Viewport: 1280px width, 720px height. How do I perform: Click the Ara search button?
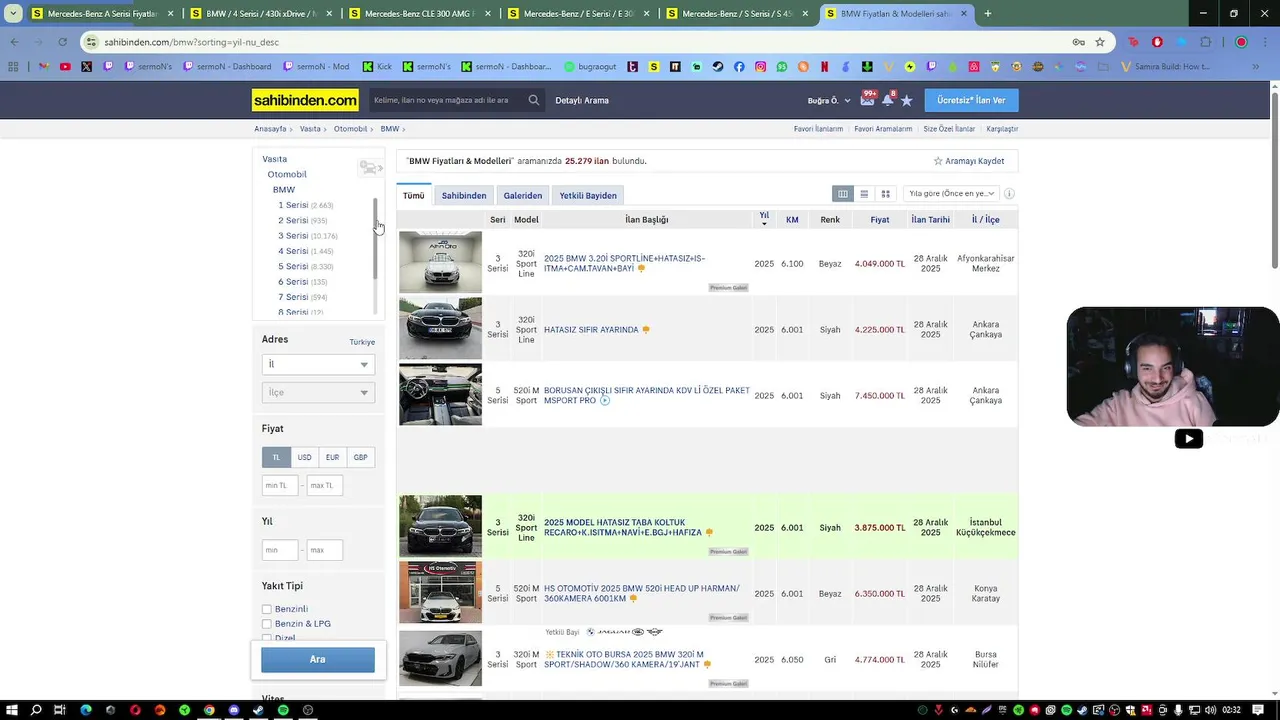click(x=318, y=659)
